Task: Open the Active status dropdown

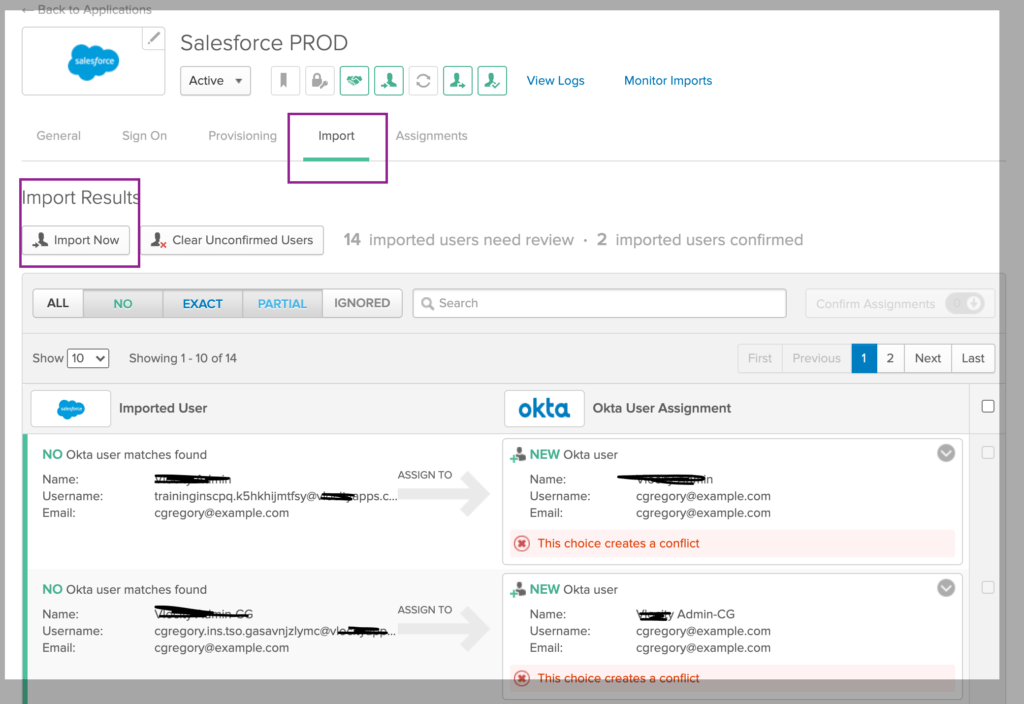Action: tap(215, 80)
